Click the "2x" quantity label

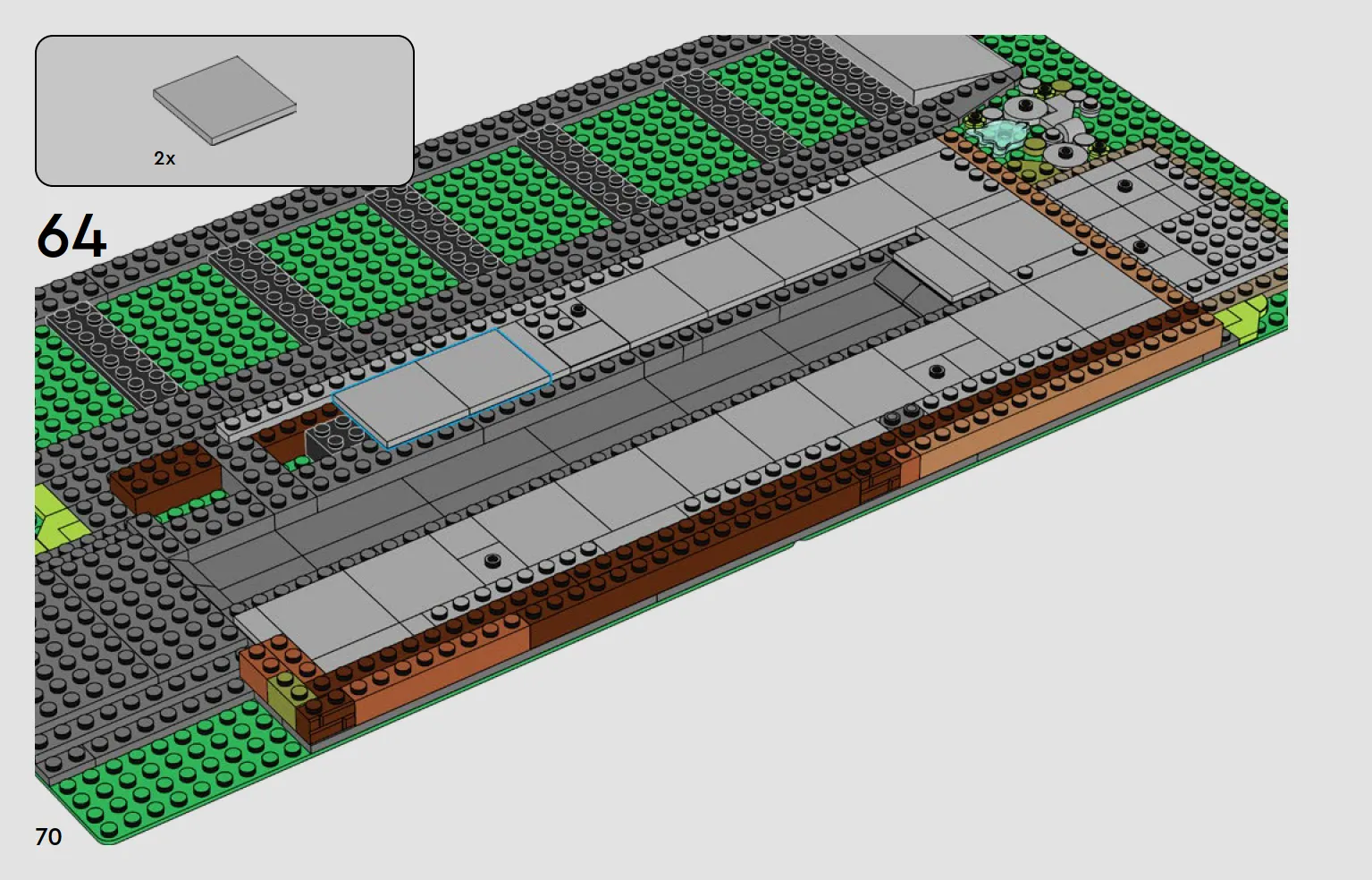pyautogui.click(x=164, y=158)
